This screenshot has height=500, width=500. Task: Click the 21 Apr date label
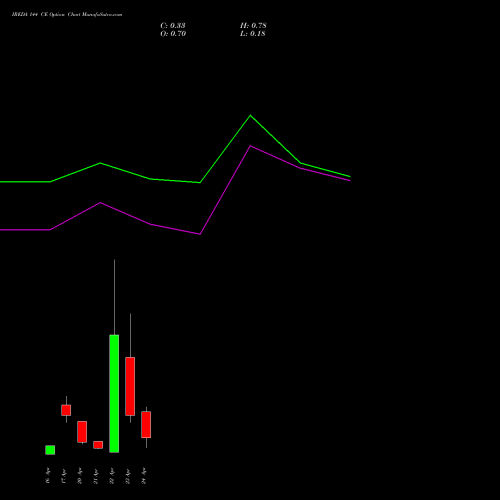point(96,476)
